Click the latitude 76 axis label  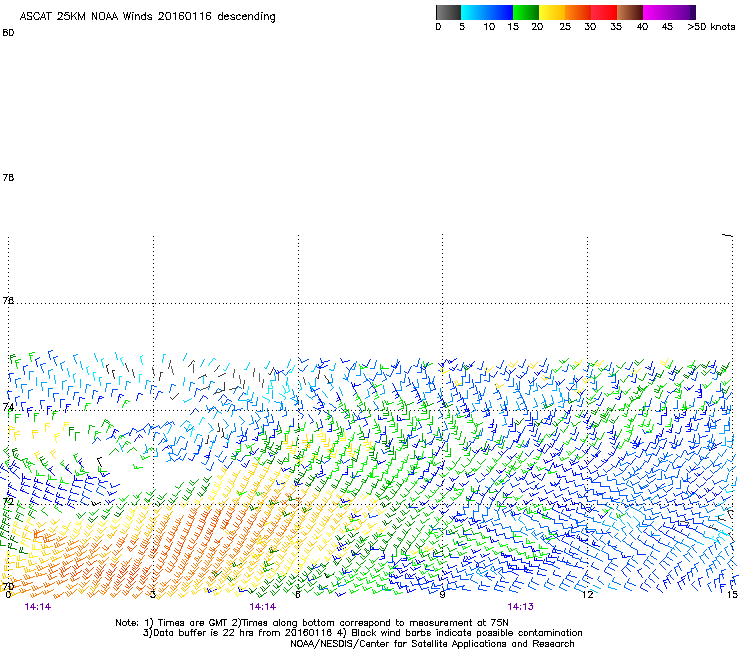[8, 300]
